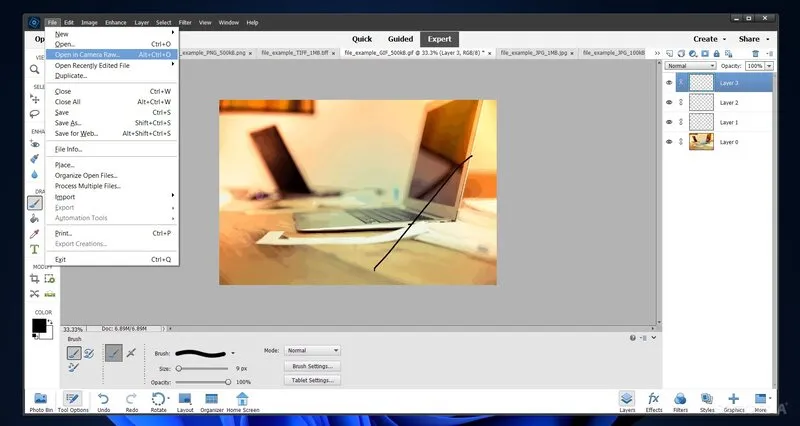Expand the Import submenu

pyautogui.click(x=112, y=196)
